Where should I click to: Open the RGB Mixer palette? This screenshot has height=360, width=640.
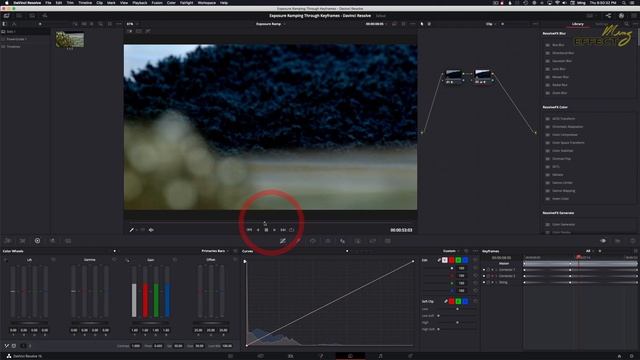pyautogui.click(x=52, y=241)
